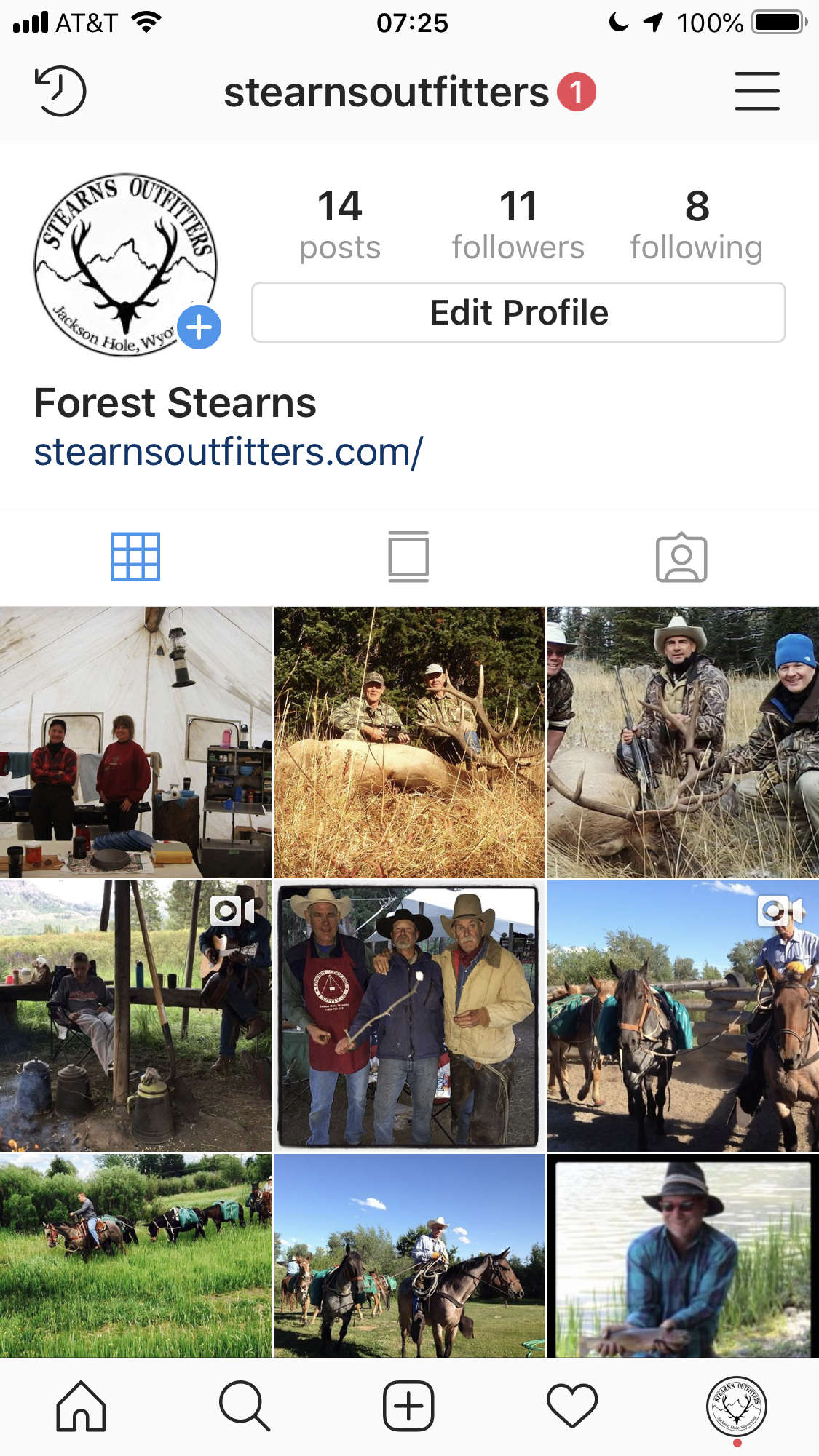Switch to grid view tab
This screenshot has height=1456, width=819.
click(x=135, y=557)
